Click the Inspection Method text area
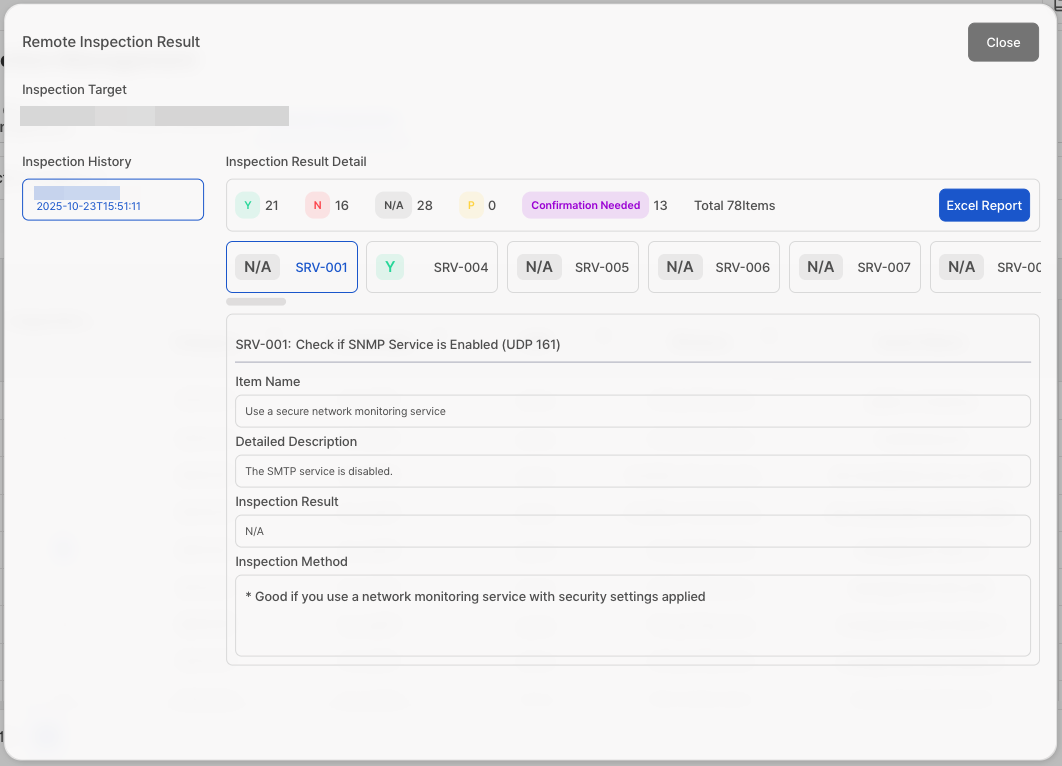 tap(632, 615)
